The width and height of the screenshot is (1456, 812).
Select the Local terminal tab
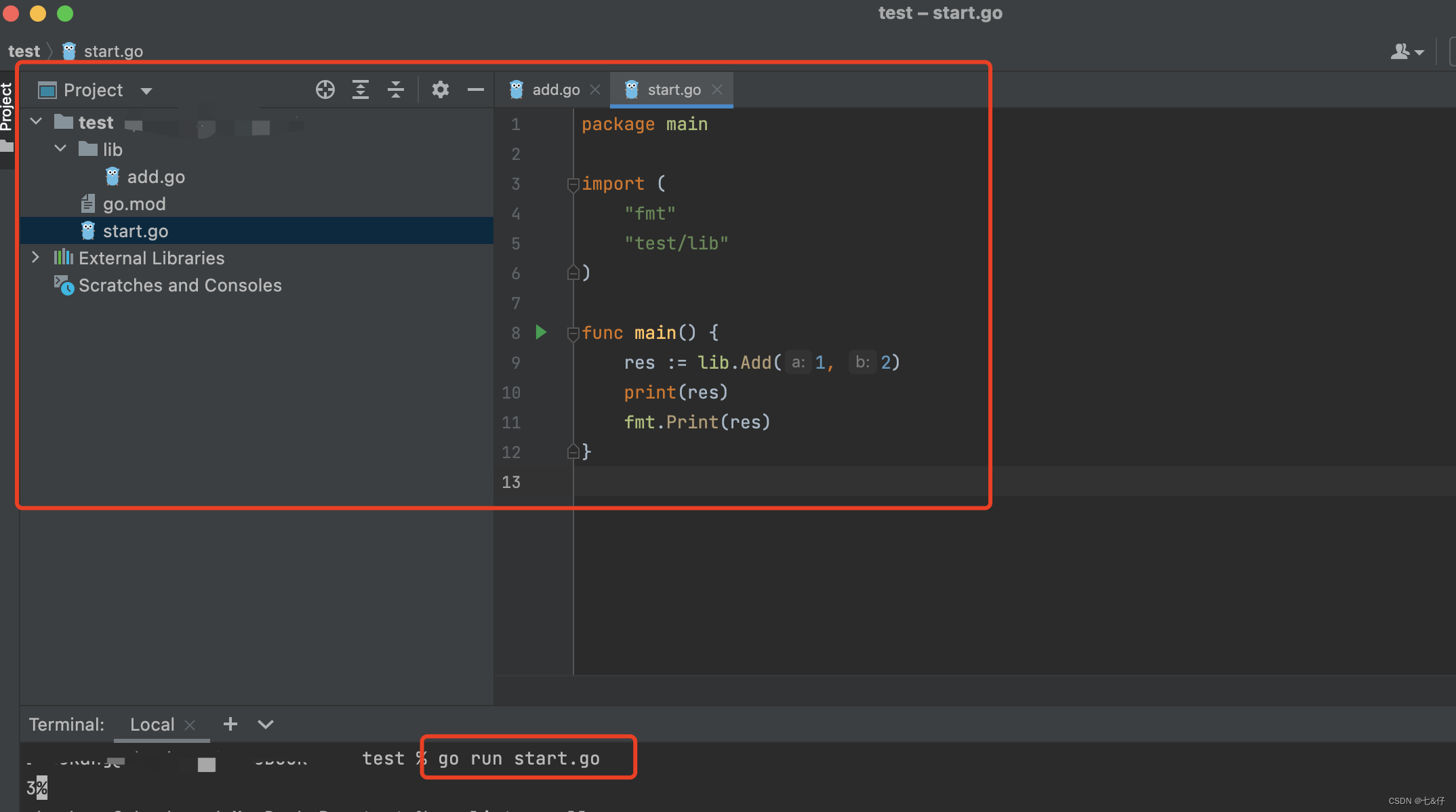point(152,725)
